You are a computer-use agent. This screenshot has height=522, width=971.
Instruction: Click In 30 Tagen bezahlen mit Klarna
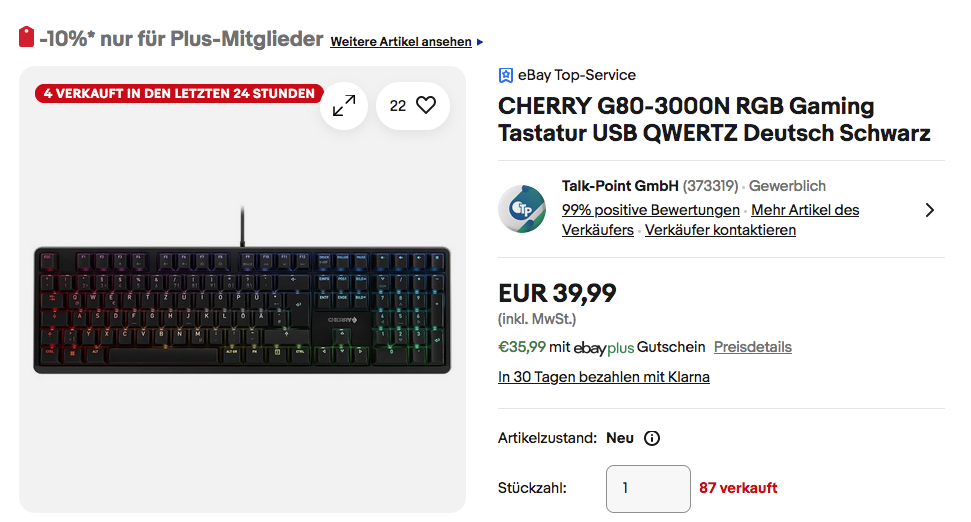[603, 377]
